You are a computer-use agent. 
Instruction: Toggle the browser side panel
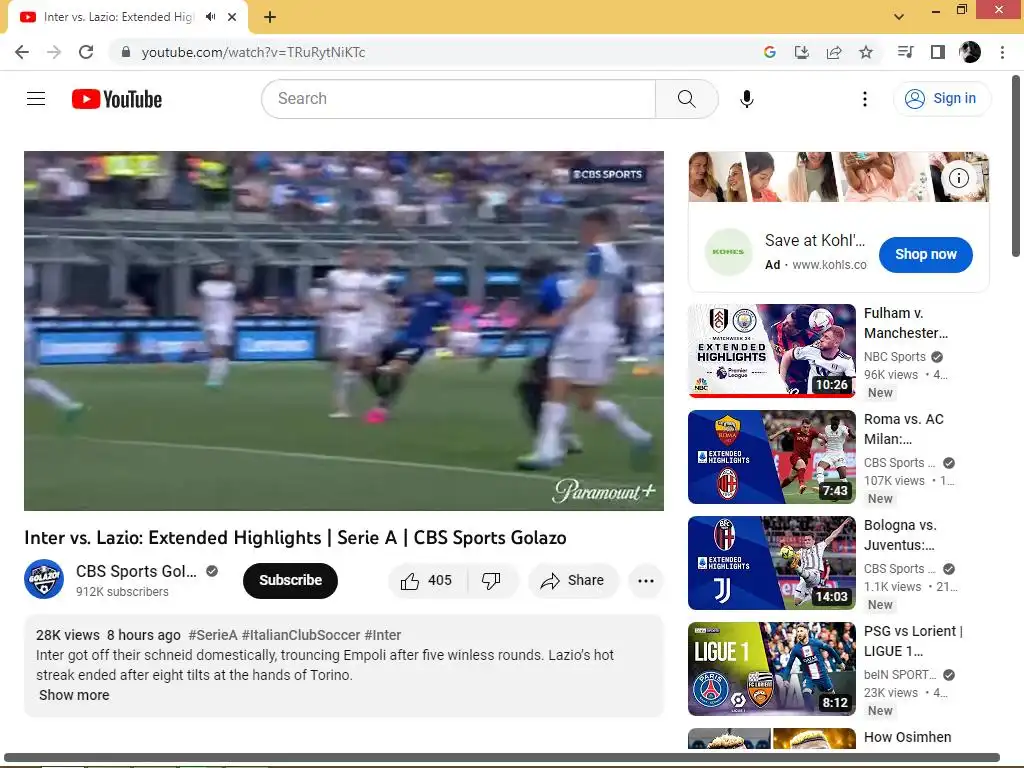pyautogui.click(x=938, y=52)
